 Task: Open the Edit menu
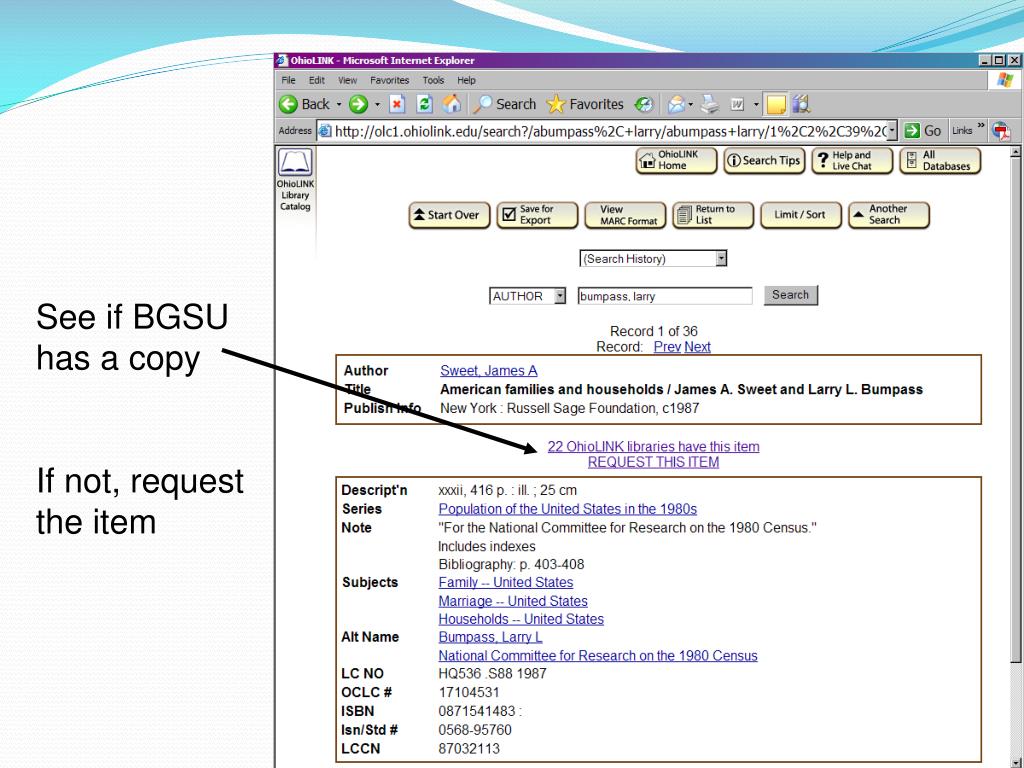[317, 80]
